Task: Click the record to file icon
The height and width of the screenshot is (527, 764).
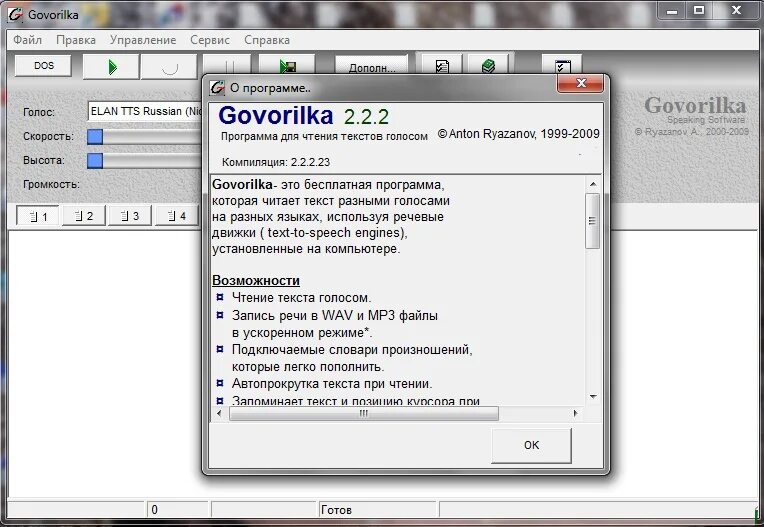Action: pyautogui.click(x=287, y=66)
